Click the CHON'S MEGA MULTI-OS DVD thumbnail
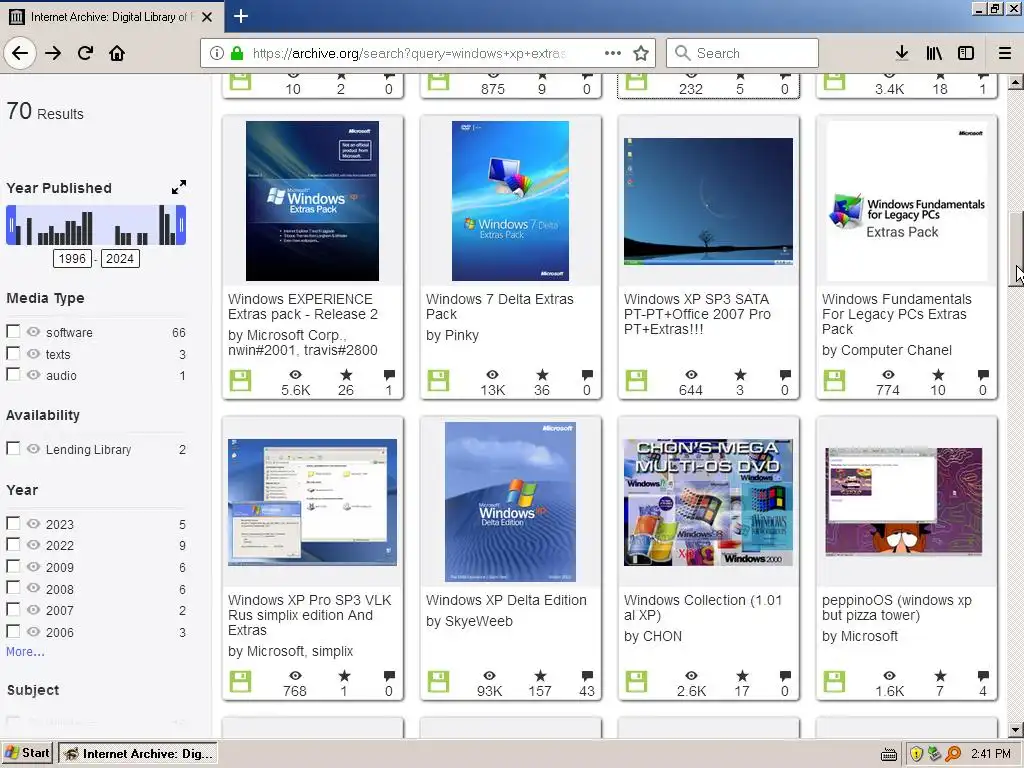Screen dimensions: 1024x768 click(x=708, y=502)
